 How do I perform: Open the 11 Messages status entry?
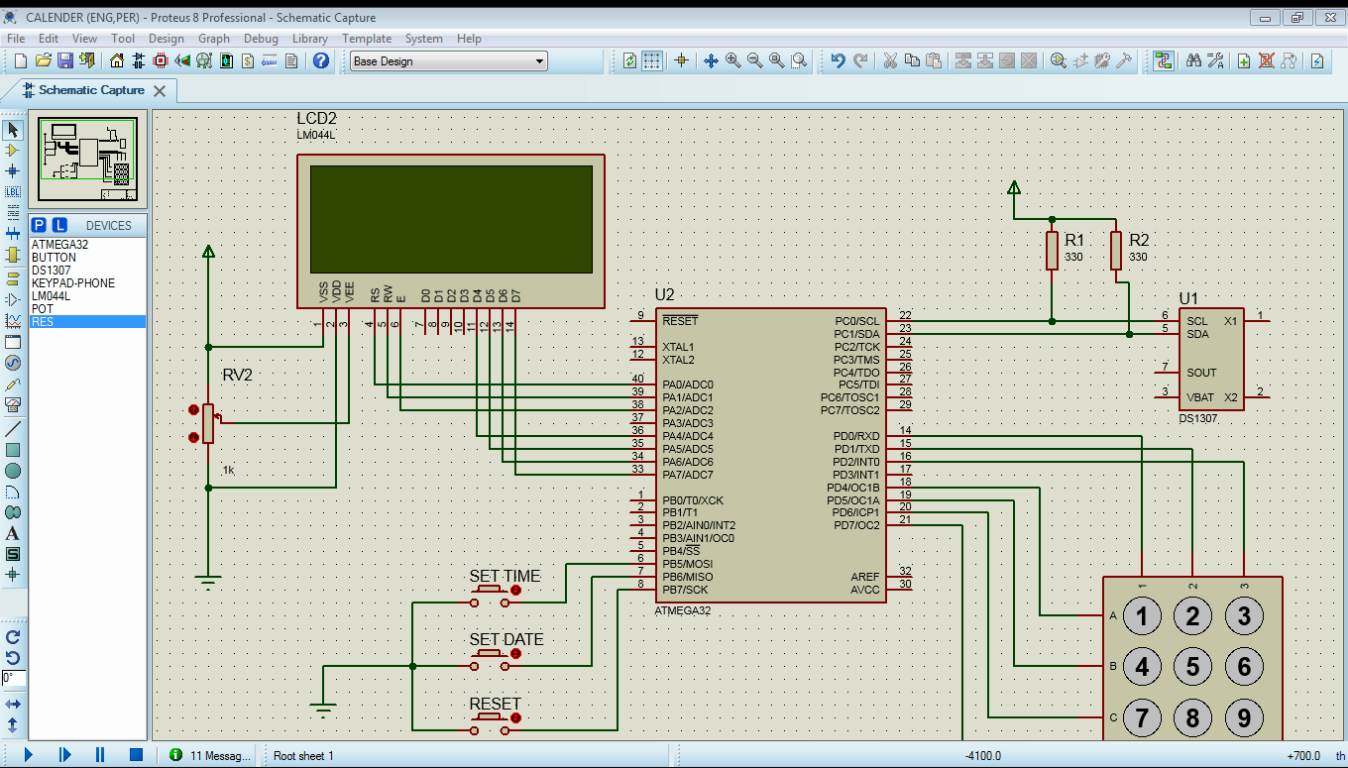(x=211, y=756)
